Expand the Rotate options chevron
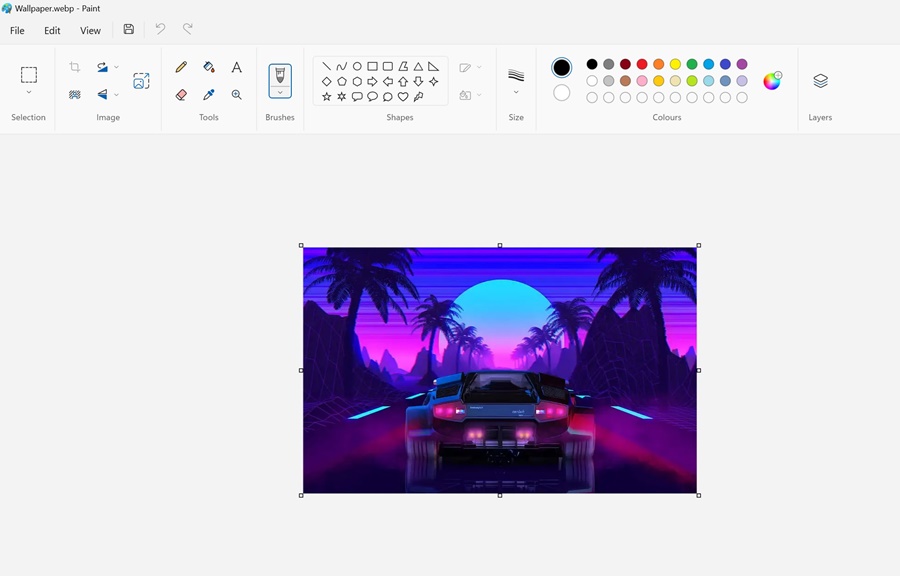Viewport: 900px width, 576px height. pos(117,67)
